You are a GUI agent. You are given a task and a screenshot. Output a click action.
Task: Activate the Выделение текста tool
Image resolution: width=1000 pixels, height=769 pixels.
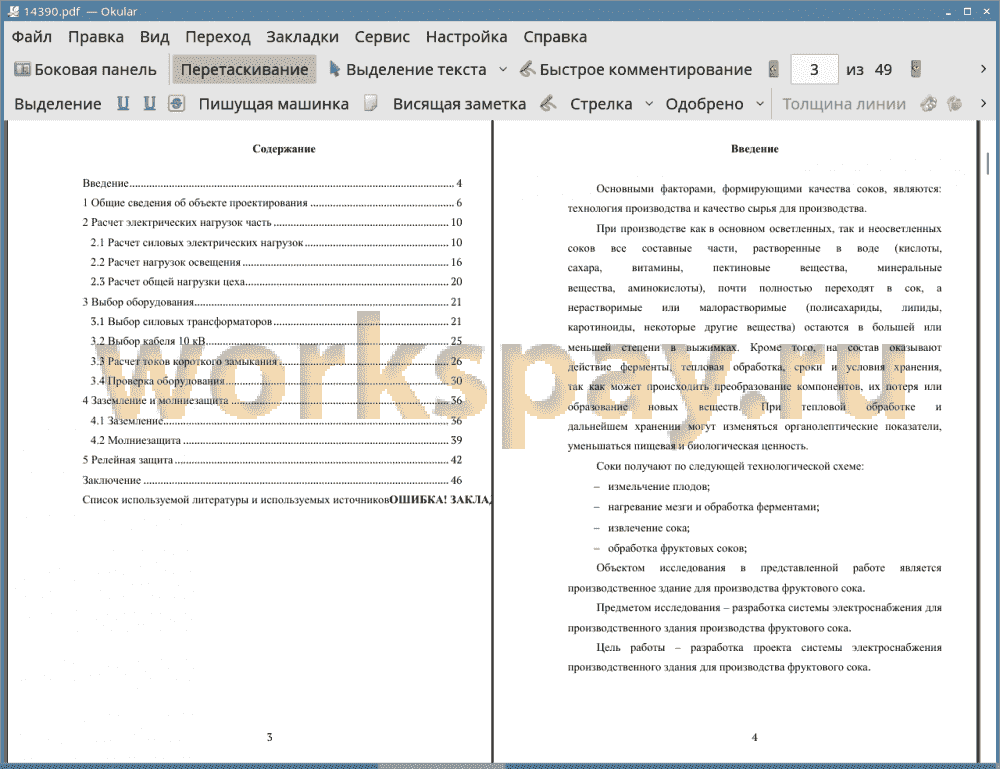tap(408, 70)
